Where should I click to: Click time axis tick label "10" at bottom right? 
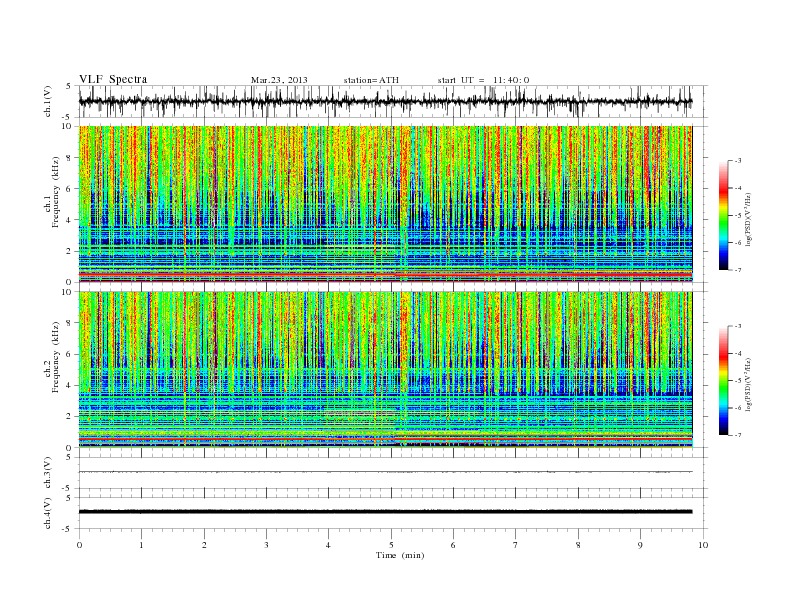(703, 545)
